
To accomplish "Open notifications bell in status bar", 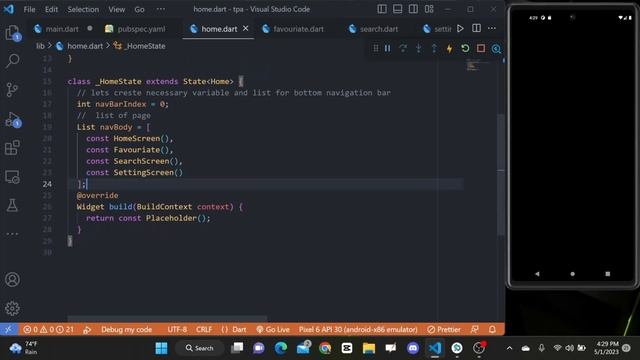I will pos(492,329).
